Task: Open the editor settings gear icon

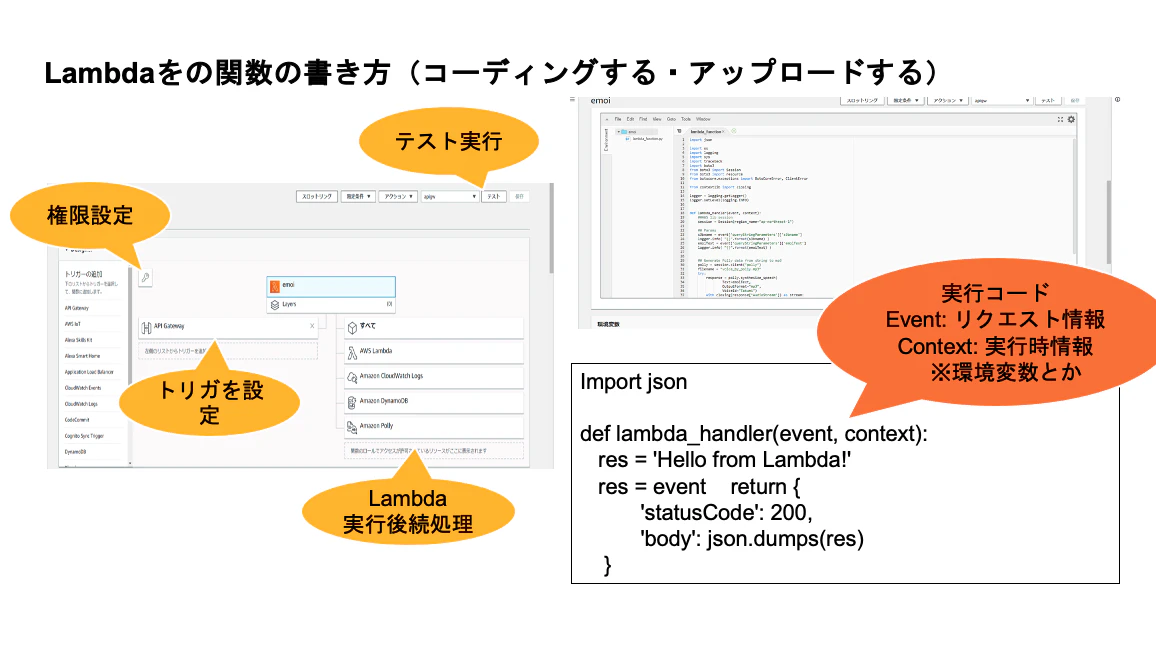Action: [x=1071, y=119]
